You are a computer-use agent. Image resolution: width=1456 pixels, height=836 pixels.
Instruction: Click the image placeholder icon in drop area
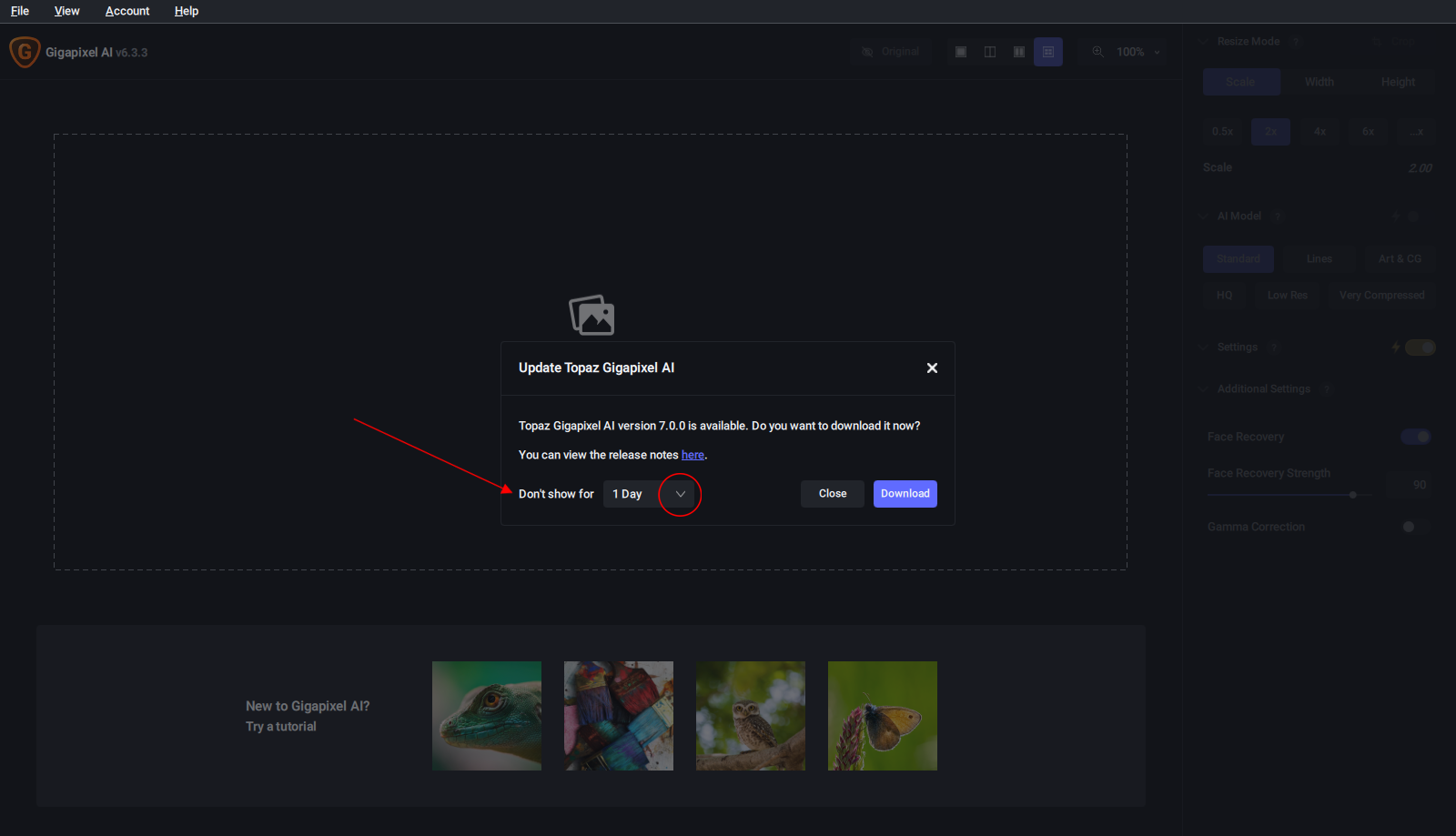pyautogui.click(x=591, y=315)
